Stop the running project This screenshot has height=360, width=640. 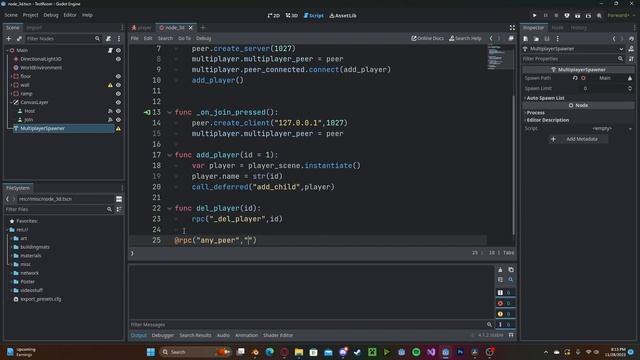556,16
